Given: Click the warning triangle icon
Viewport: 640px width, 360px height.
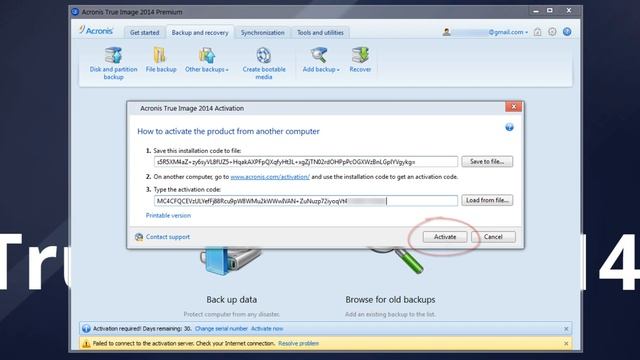Looking at the screenshot, I should [x=86, y=344].
